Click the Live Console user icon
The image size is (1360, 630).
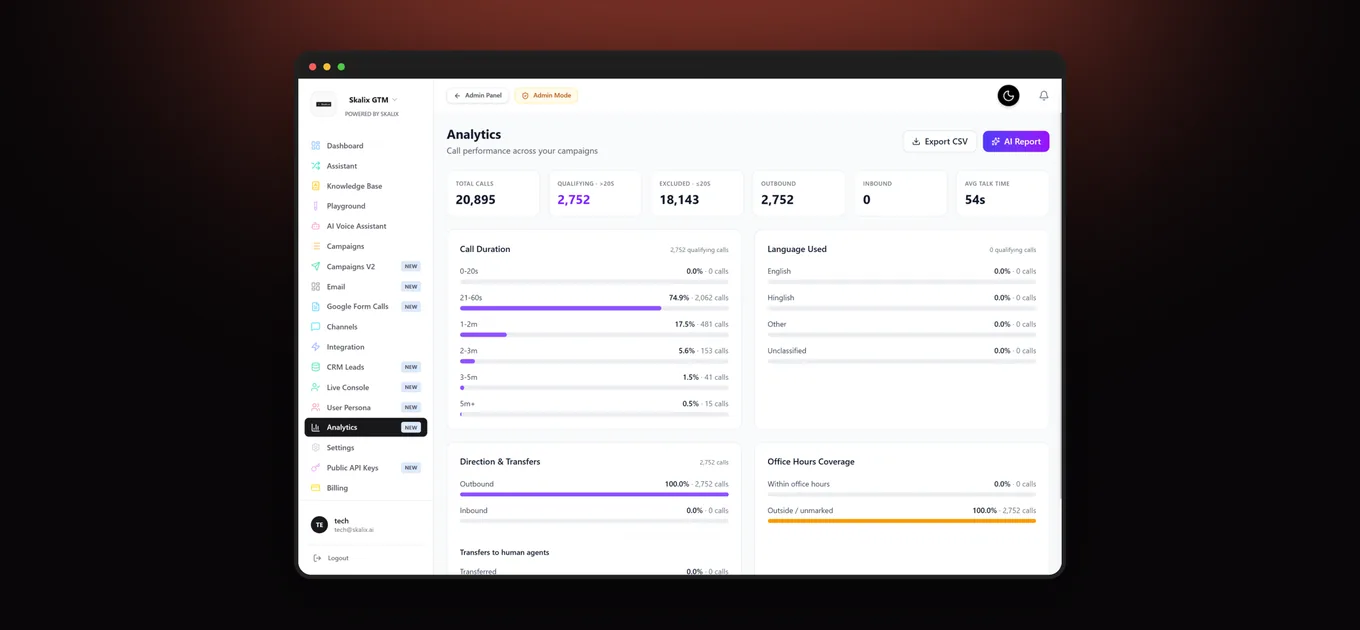tap(316, 387)
